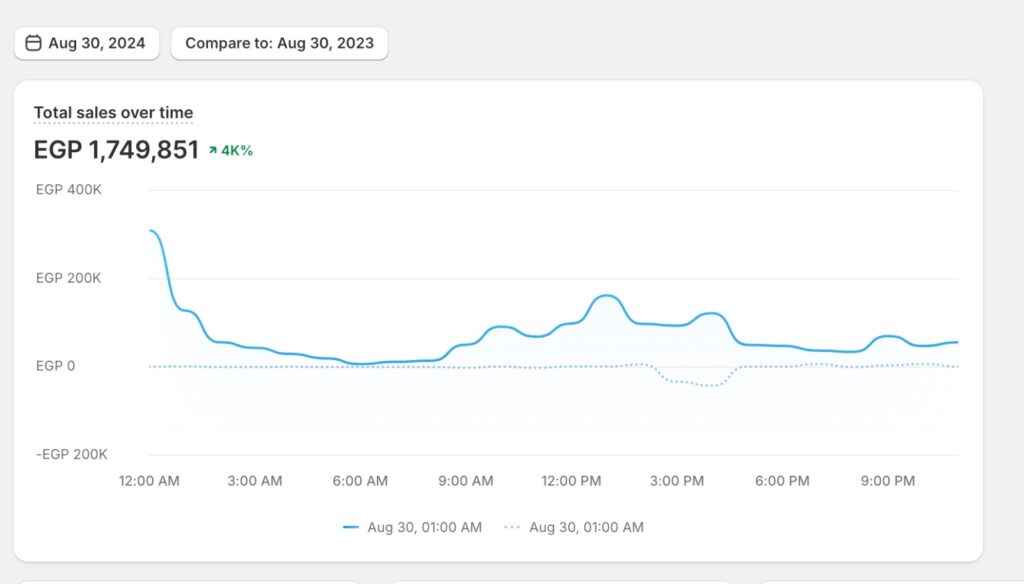Click the -EGP 200K y-axis label

(72, 454)
